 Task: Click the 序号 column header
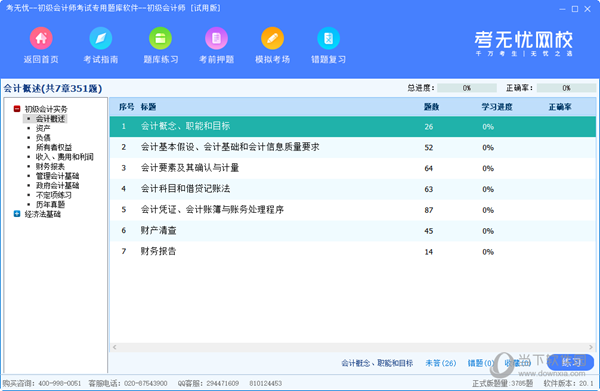(126, 107)
